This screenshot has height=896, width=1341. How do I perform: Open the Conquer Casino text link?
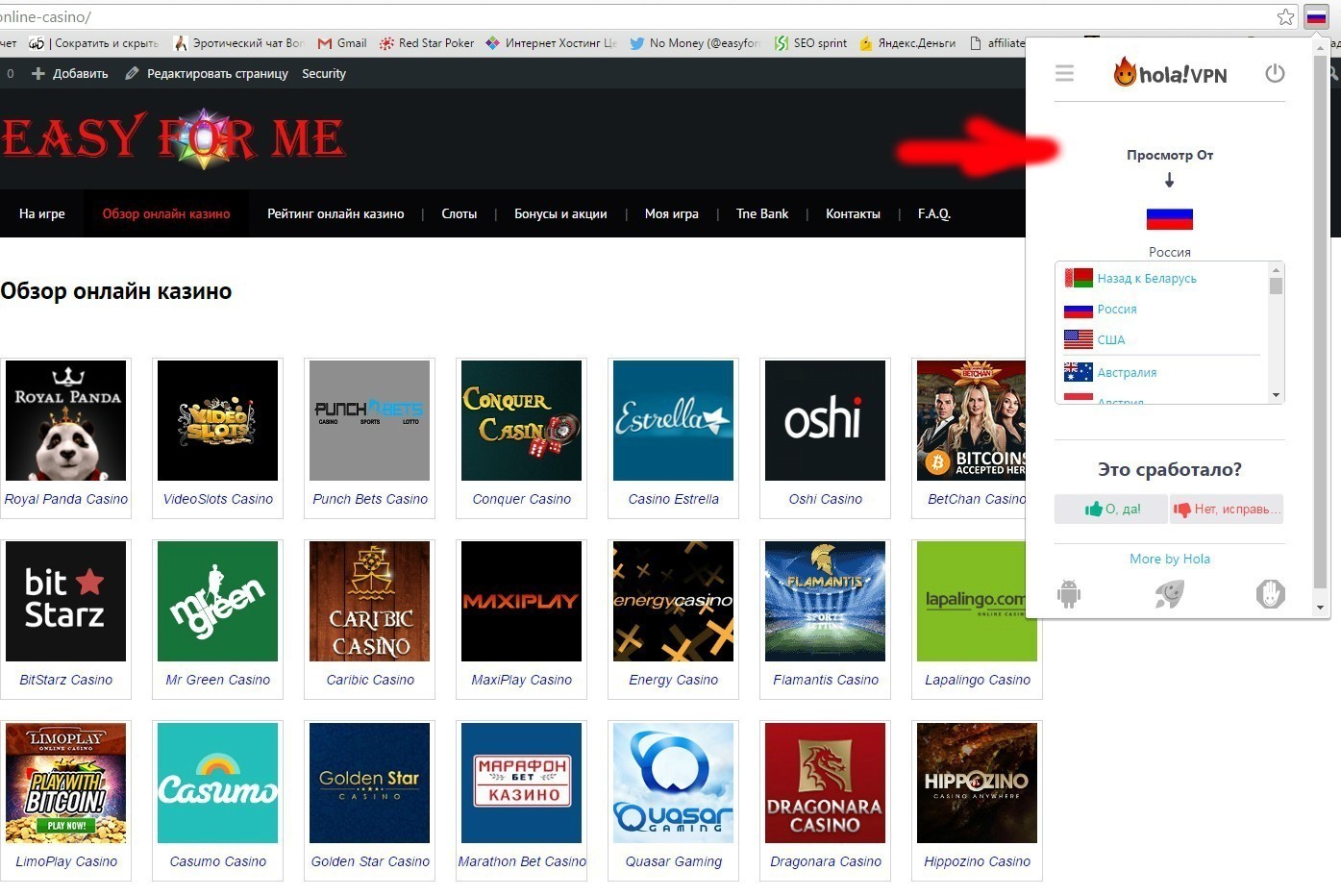522,499
